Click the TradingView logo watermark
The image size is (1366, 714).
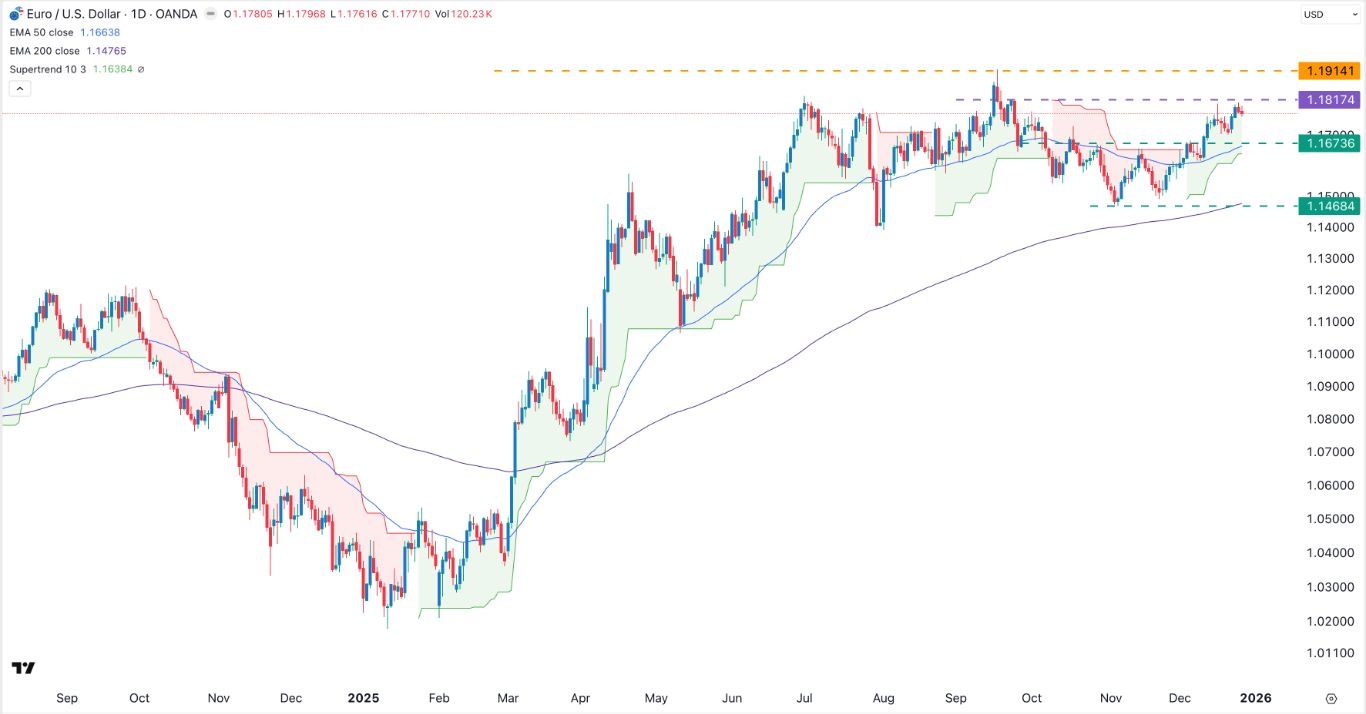[23, 668]
